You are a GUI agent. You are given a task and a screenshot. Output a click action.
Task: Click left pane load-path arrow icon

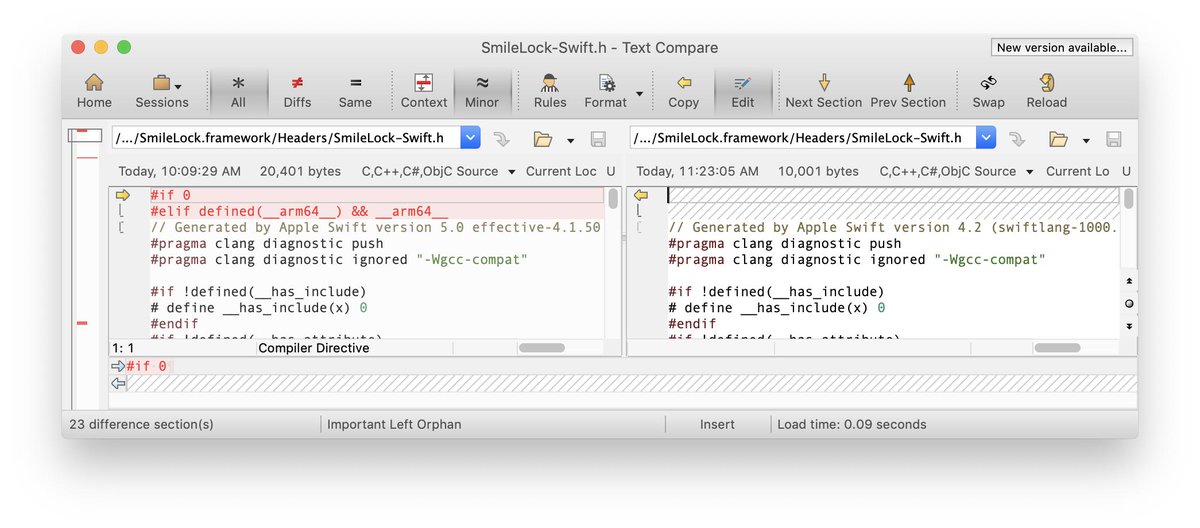pyautogui.click(x=503, y=139)
